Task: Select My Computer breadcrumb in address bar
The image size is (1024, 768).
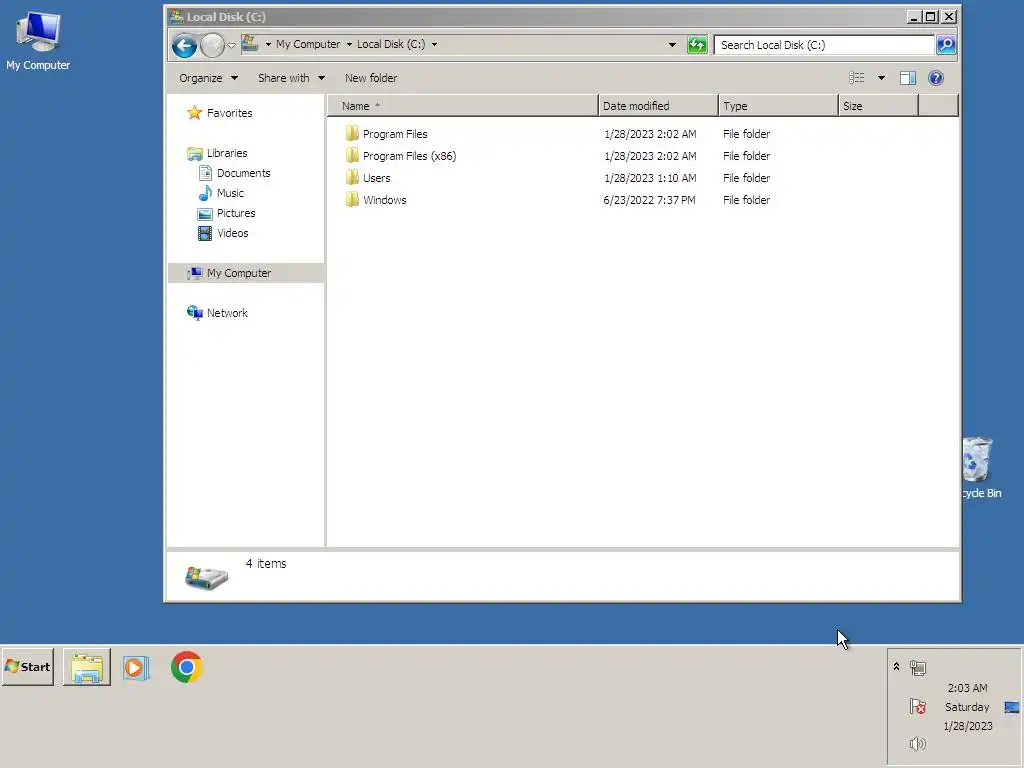Action: (x=308, y=44)
